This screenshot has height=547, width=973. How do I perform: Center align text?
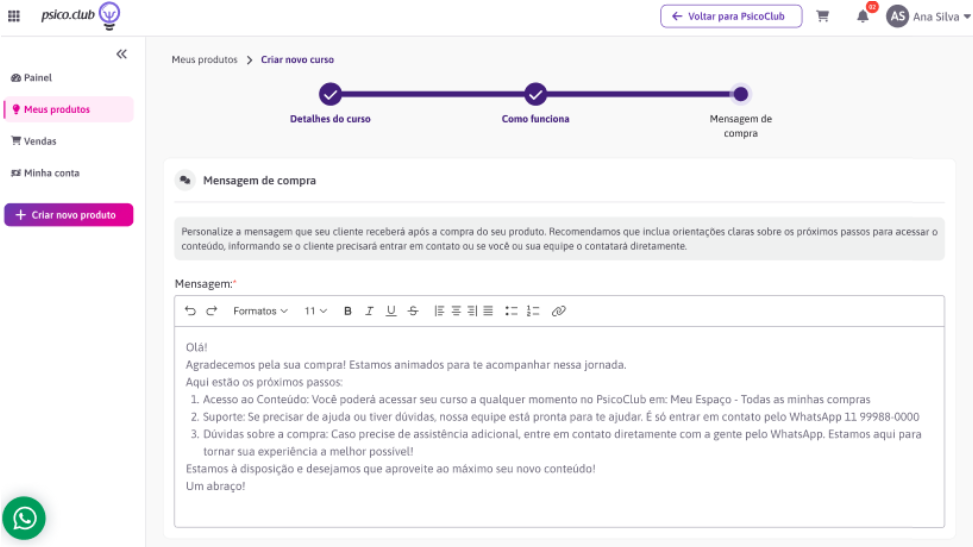coord(455,311)
